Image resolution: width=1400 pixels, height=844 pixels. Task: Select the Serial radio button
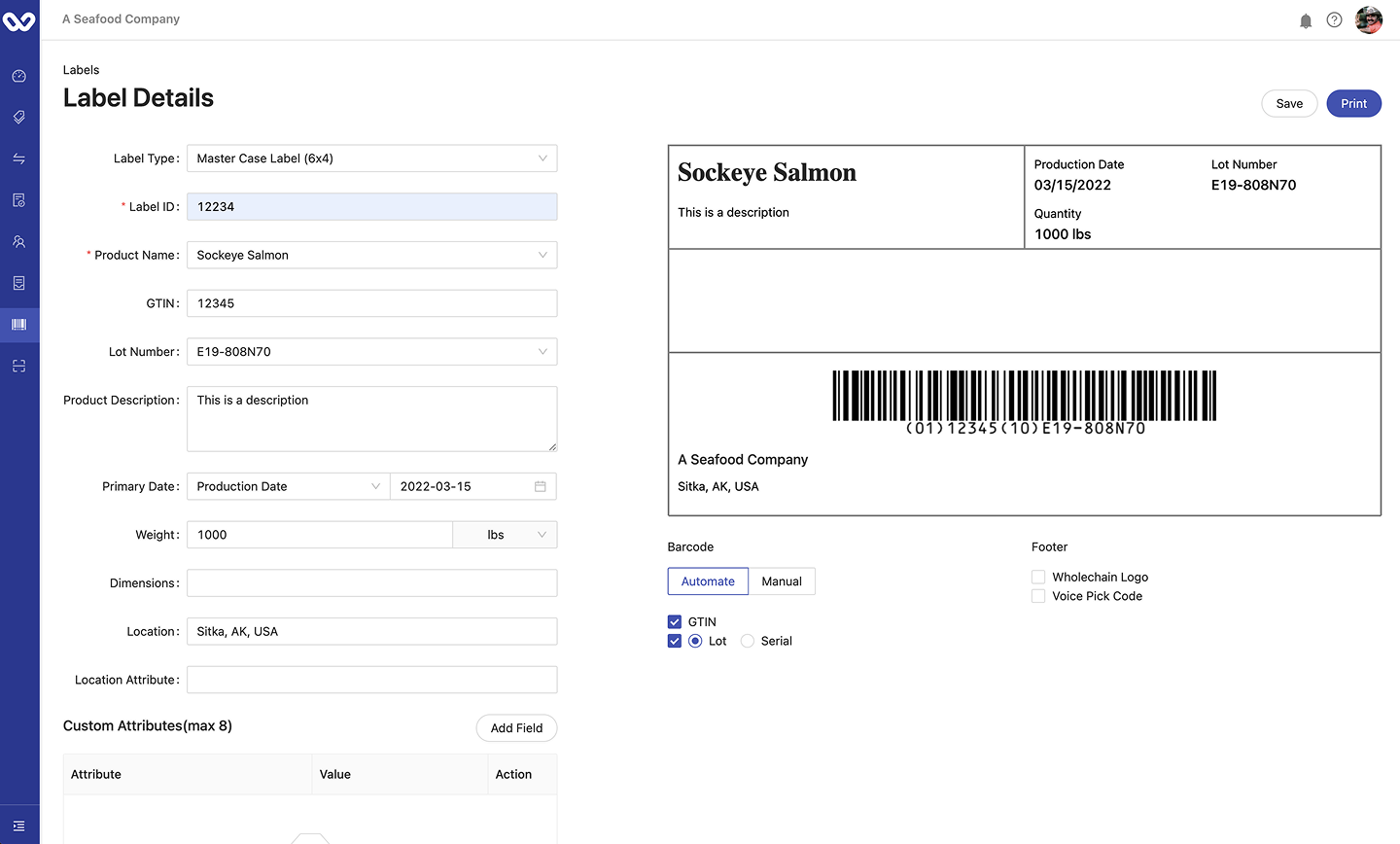748,642
